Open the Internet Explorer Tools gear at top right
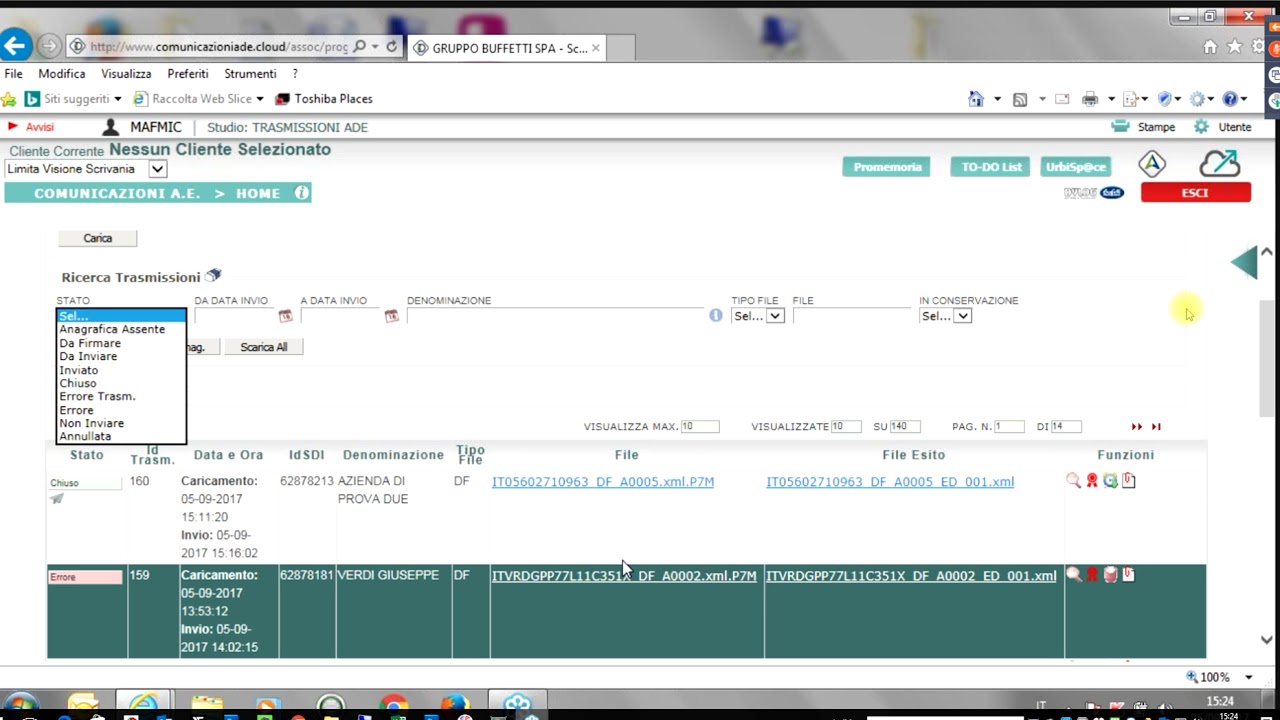 (1258, 47)
